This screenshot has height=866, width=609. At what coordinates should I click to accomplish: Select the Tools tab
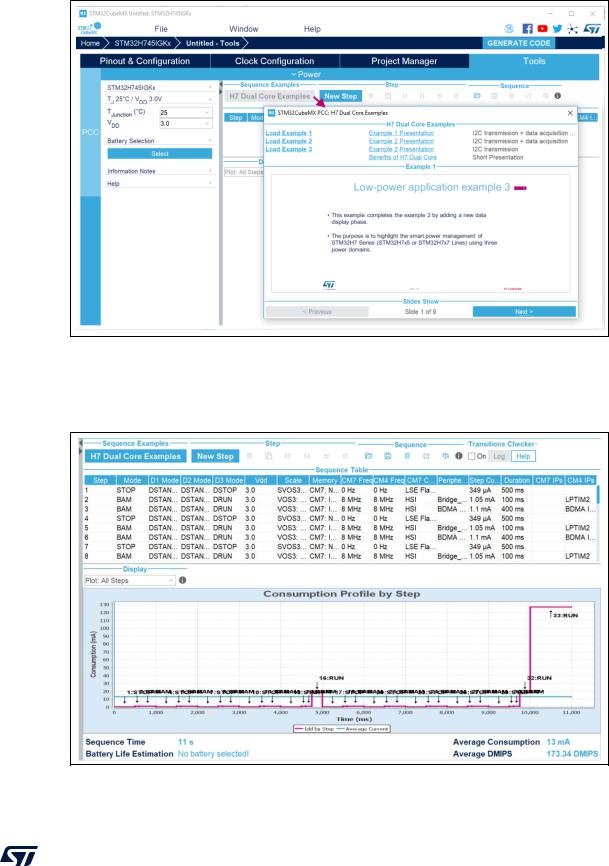pos(534,61)
